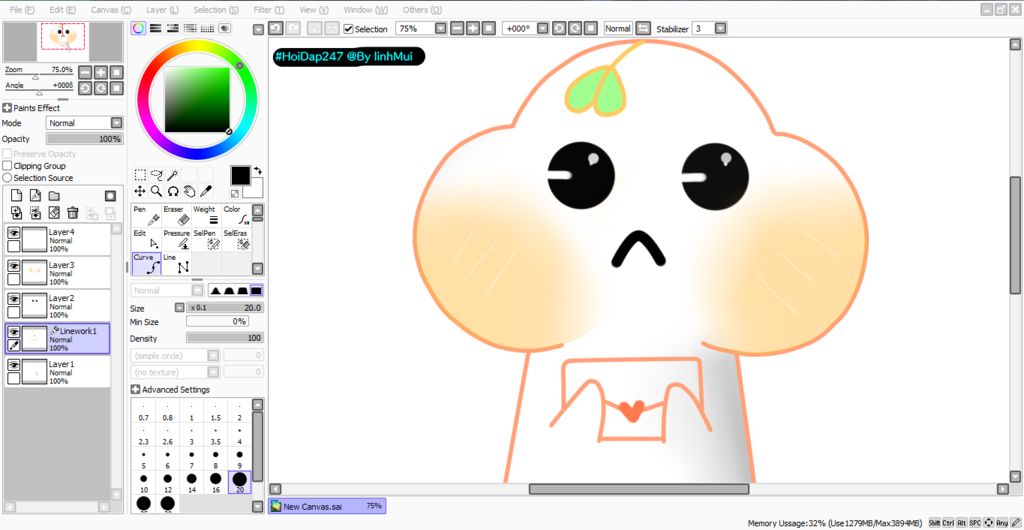Hide Layer4 with its eye icon

[13, 232]
